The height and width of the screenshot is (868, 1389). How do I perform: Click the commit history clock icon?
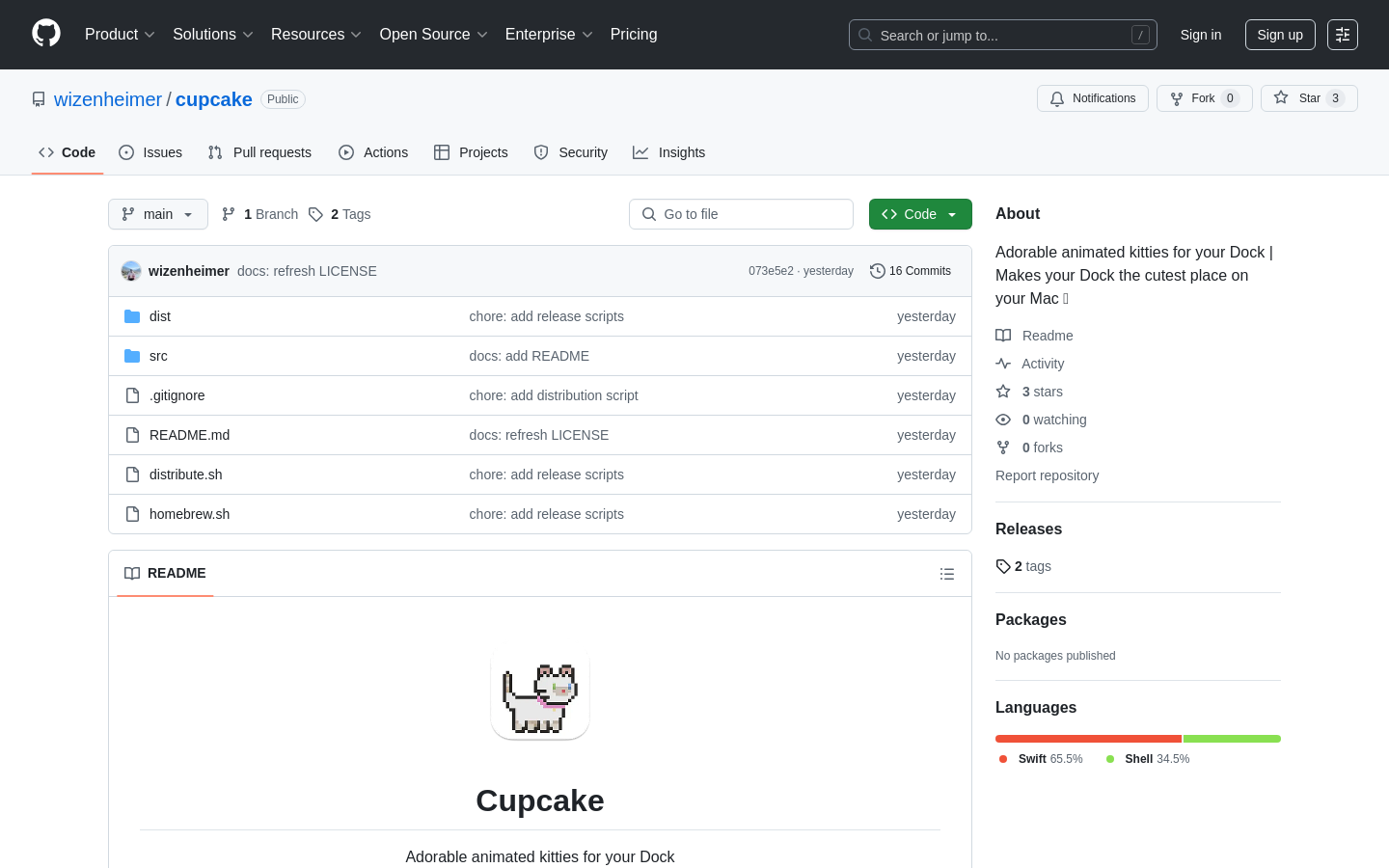click(x=877, y=271)
